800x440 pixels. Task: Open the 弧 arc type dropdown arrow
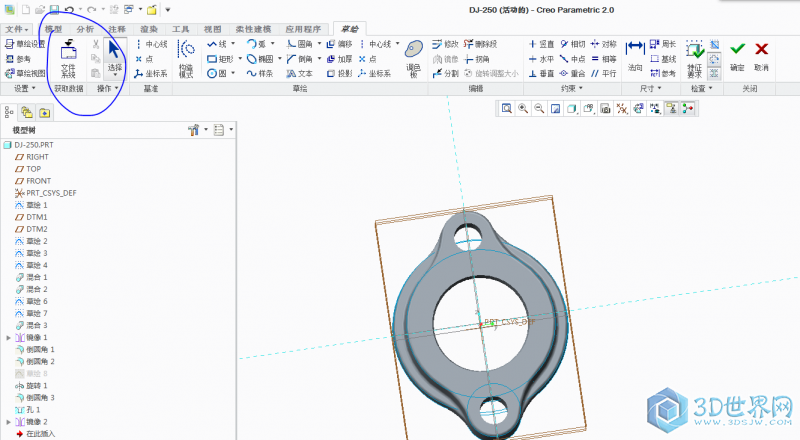273,44
